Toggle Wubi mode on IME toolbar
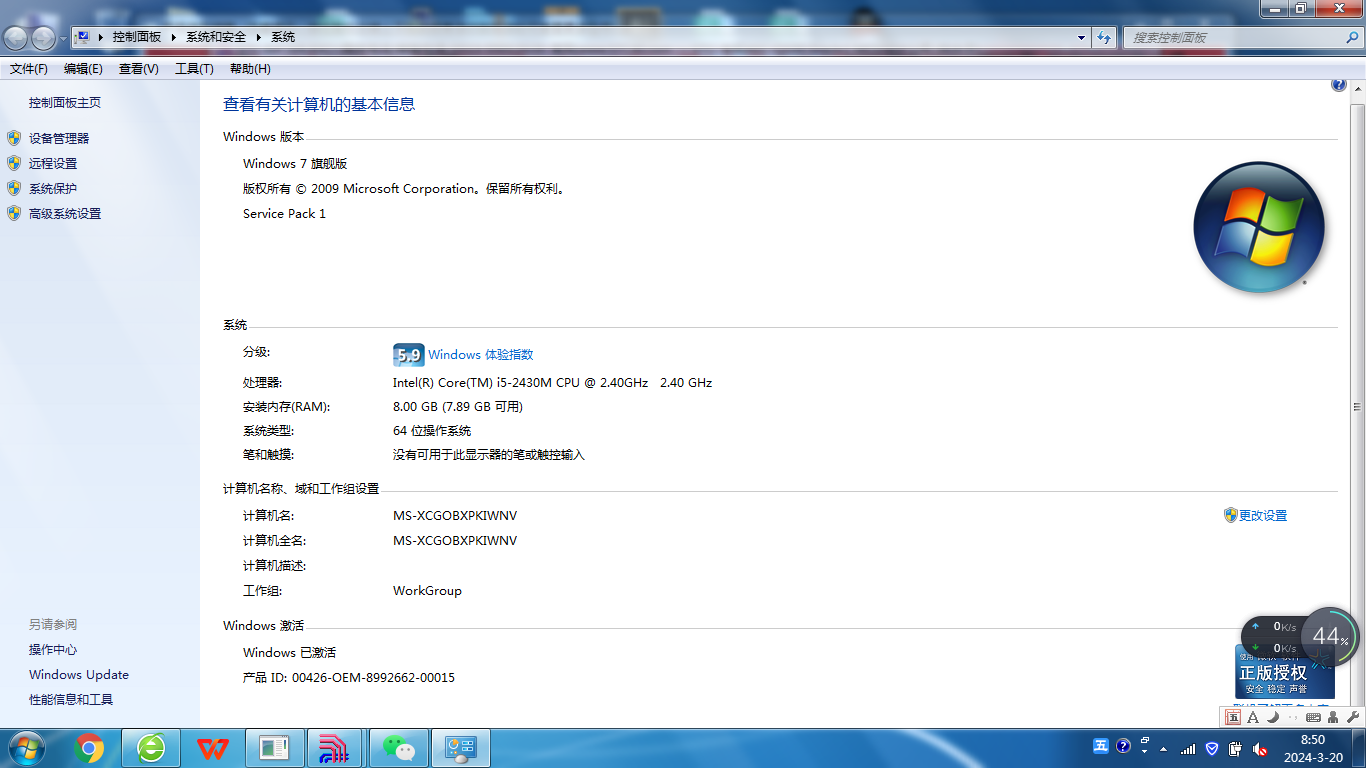Image resolution: width=1366 pixels, height=768 pixels. click(x=1233, y=717)
